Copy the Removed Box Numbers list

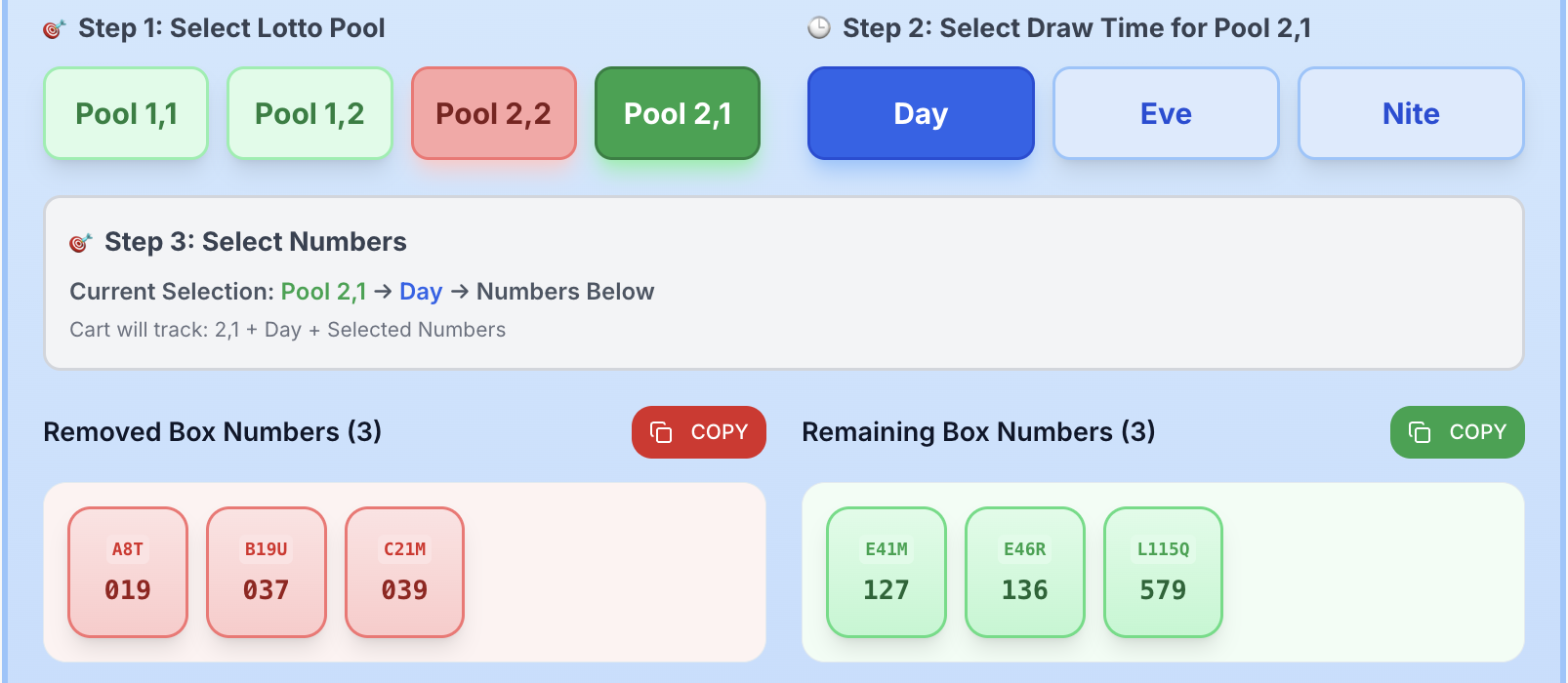click(699, 432)
